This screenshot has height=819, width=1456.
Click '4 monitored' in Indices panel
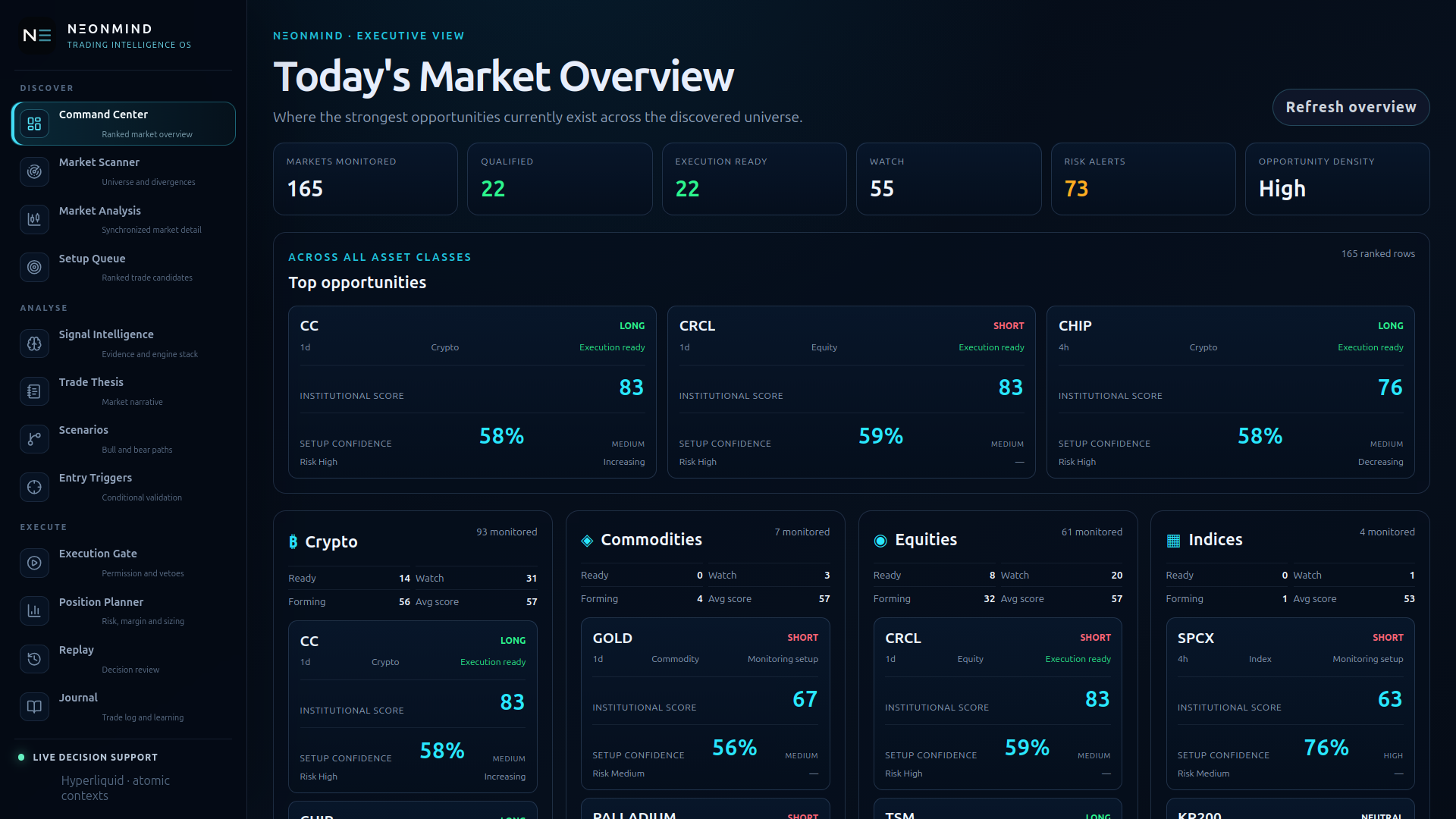click(x=1387, y=532)
